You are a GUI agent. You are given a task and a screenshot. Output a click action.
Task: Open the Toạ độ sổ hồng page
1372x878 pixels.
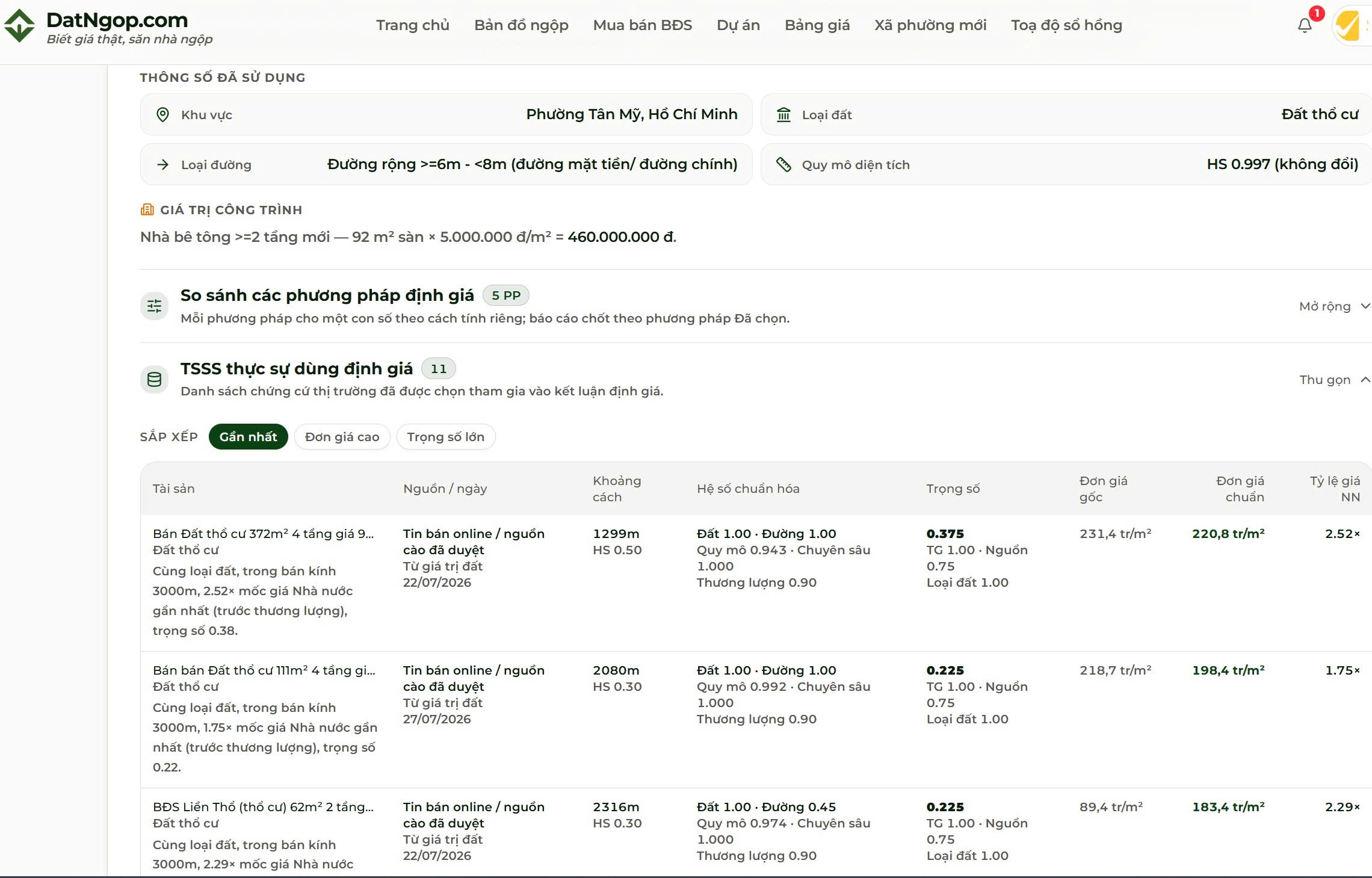pos(1066,25)
